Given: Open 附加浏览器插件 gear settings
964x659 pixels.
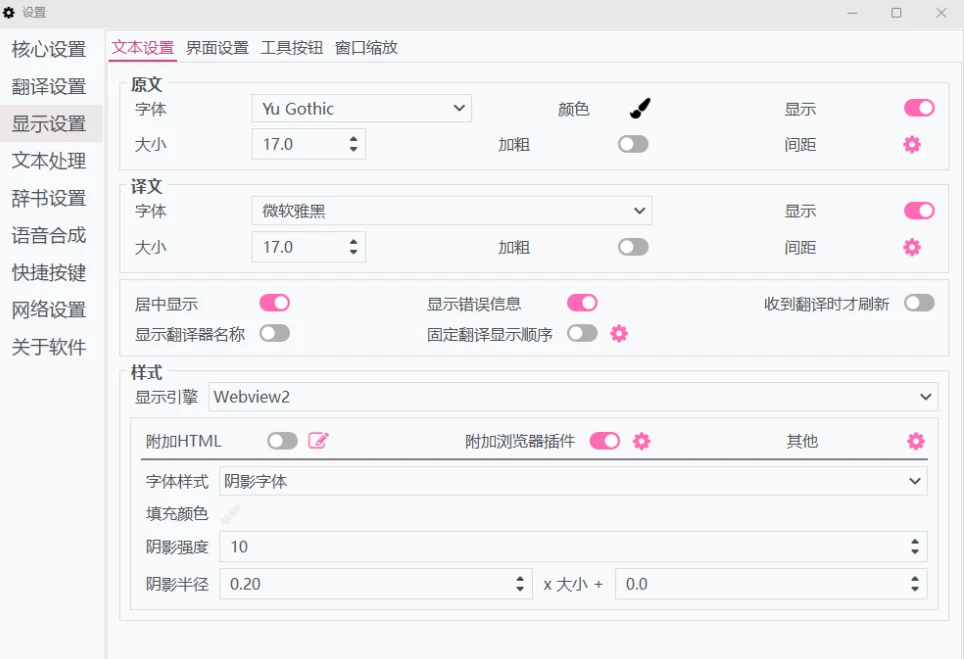Looking at the screenshot, I should coord(642,441).
